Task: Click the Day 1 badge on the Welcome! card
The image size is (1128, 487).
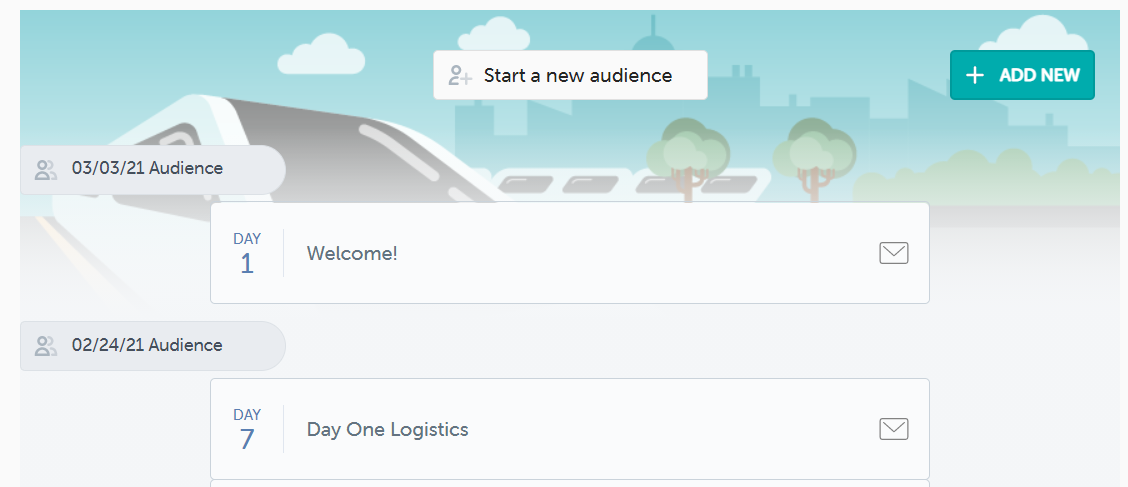Action: coord(247,254)
